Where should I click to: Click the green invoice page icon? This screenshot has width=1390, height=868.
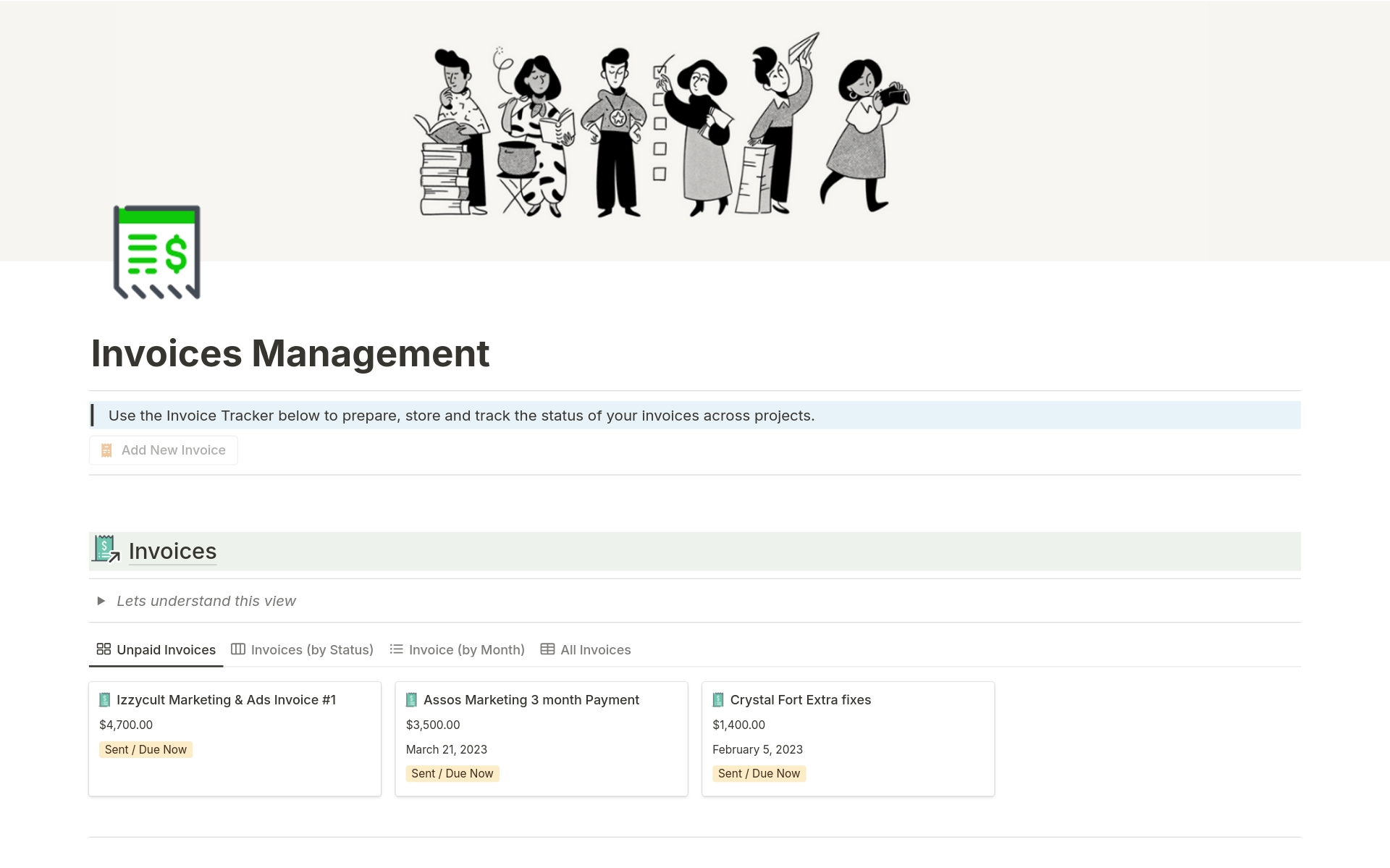156,252
